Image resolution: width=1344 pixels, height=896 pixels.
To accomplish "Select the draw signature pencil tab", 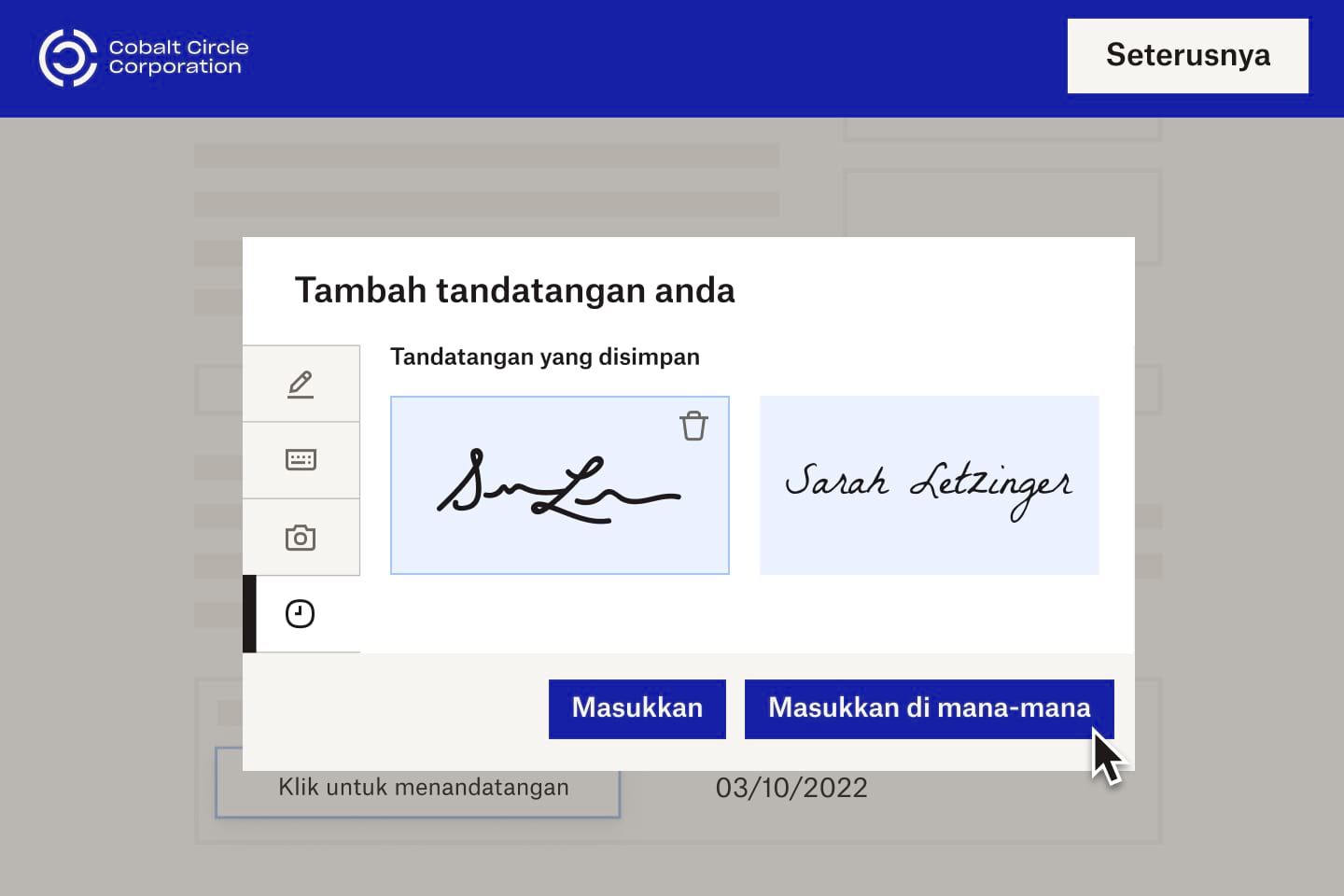I will (301, 384).
